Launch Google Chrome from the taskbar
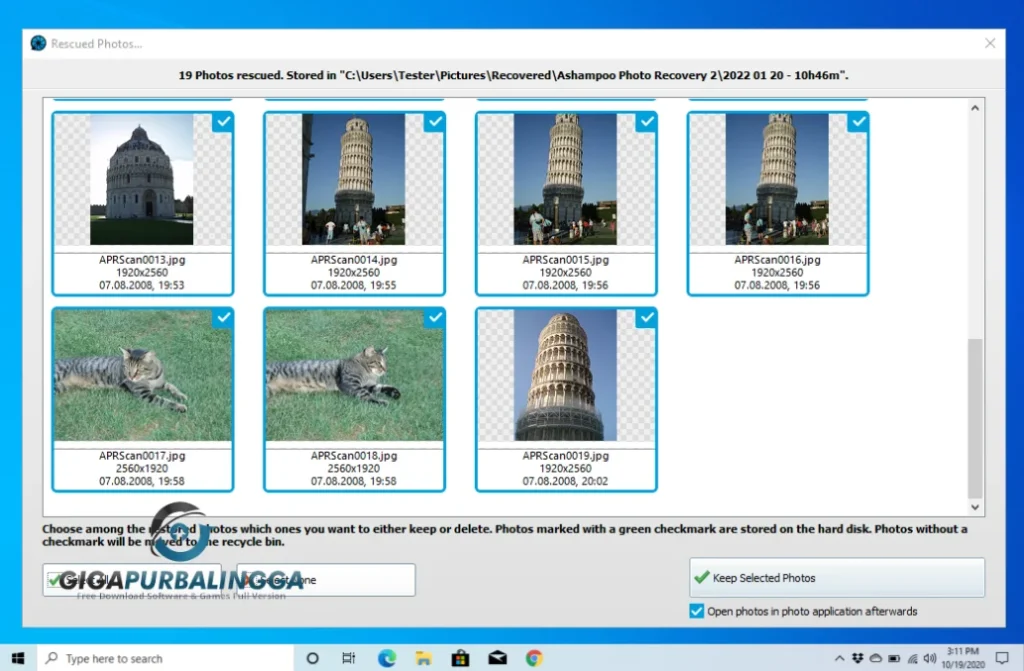Image resolution: width=1024 pixels, height=671 pixels. [x=534, y=658]
